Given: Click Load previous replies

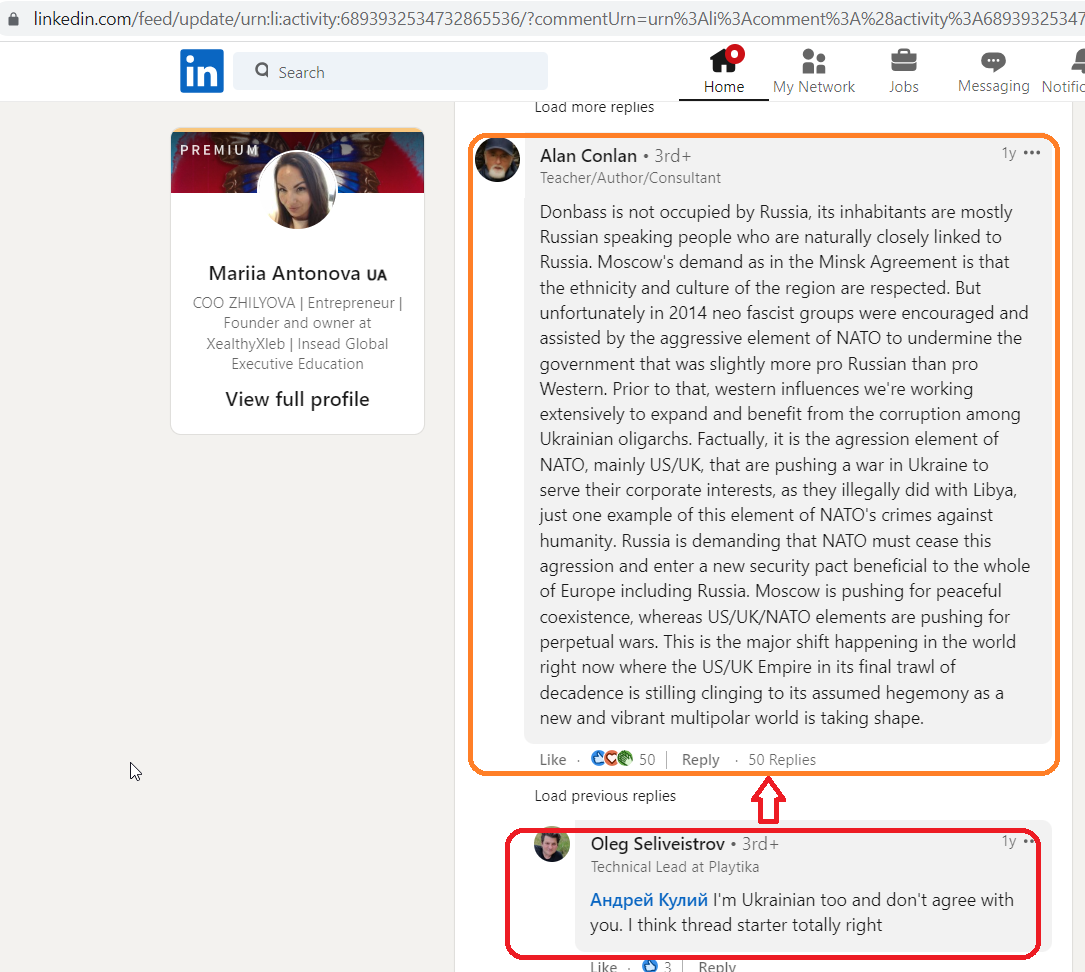Looking at the screenshot, I should pyautogui.click(x=605, y=796).
